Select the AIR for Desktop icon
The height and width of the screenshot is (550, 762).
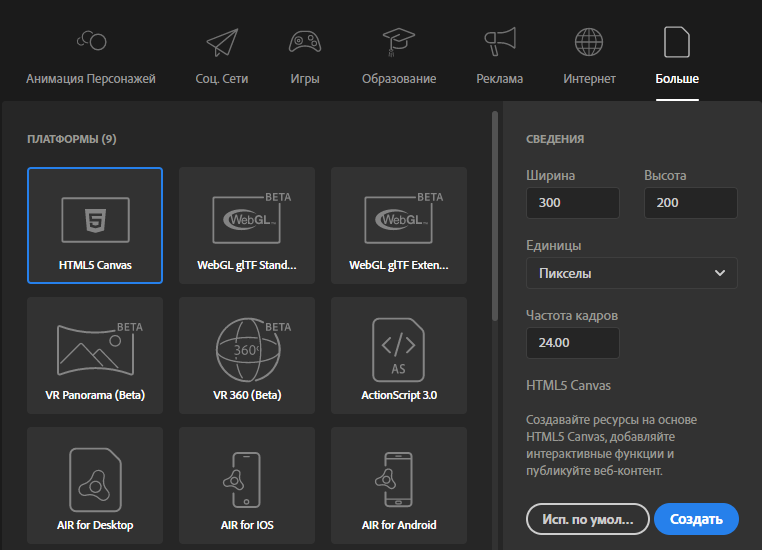point(95,480)
